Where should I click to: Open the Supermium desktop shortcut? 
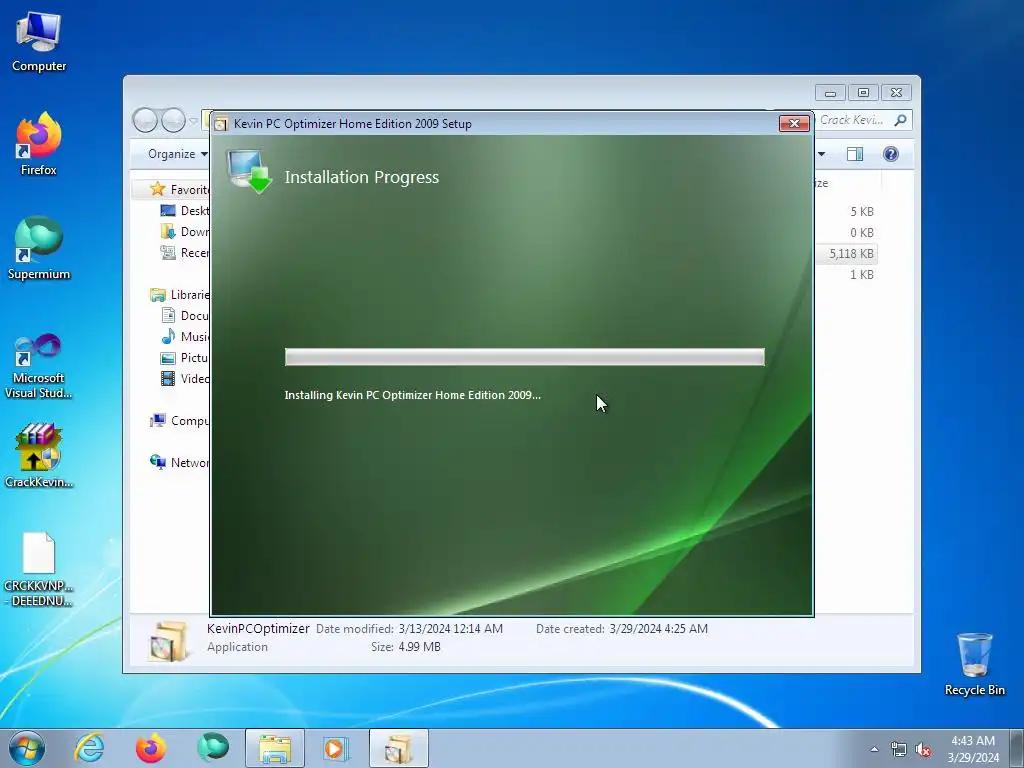[x=39, y=248]
